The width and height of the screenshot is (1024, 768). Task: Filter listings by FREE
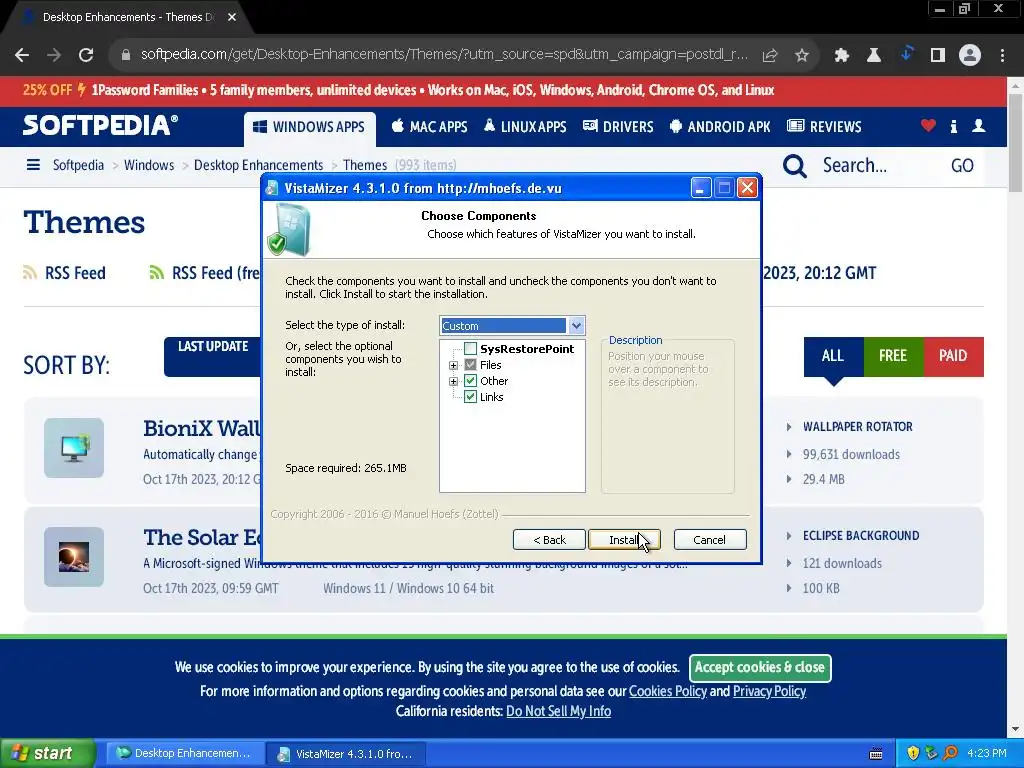[893, 357]
